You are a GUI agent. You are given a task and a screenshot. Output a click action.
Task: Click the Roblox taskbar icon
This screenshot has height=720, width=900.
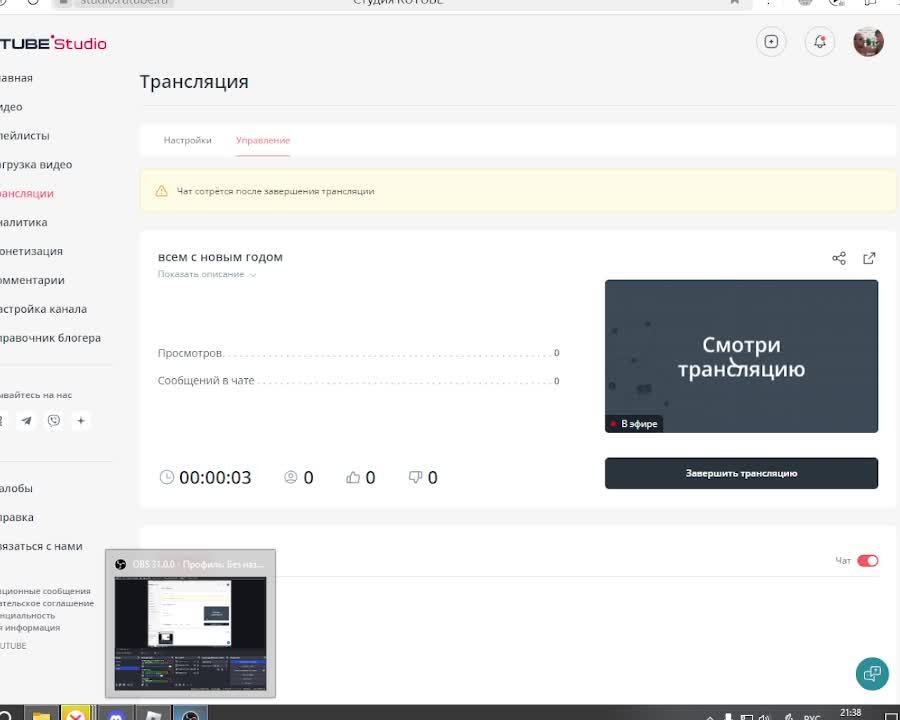(153, 713)
